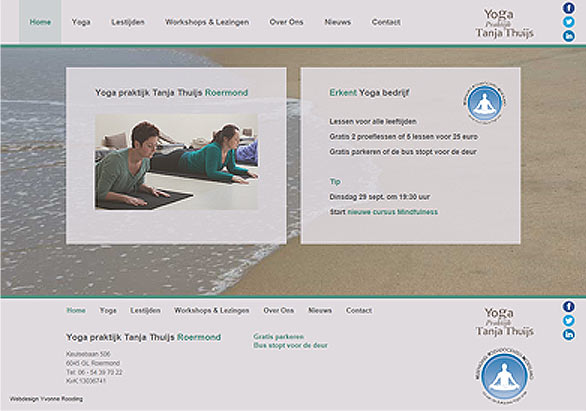Viewport: 586px width, 411px height.
Task: Click the Gratis parkeren footer link
Action: [x=278, y=337]
